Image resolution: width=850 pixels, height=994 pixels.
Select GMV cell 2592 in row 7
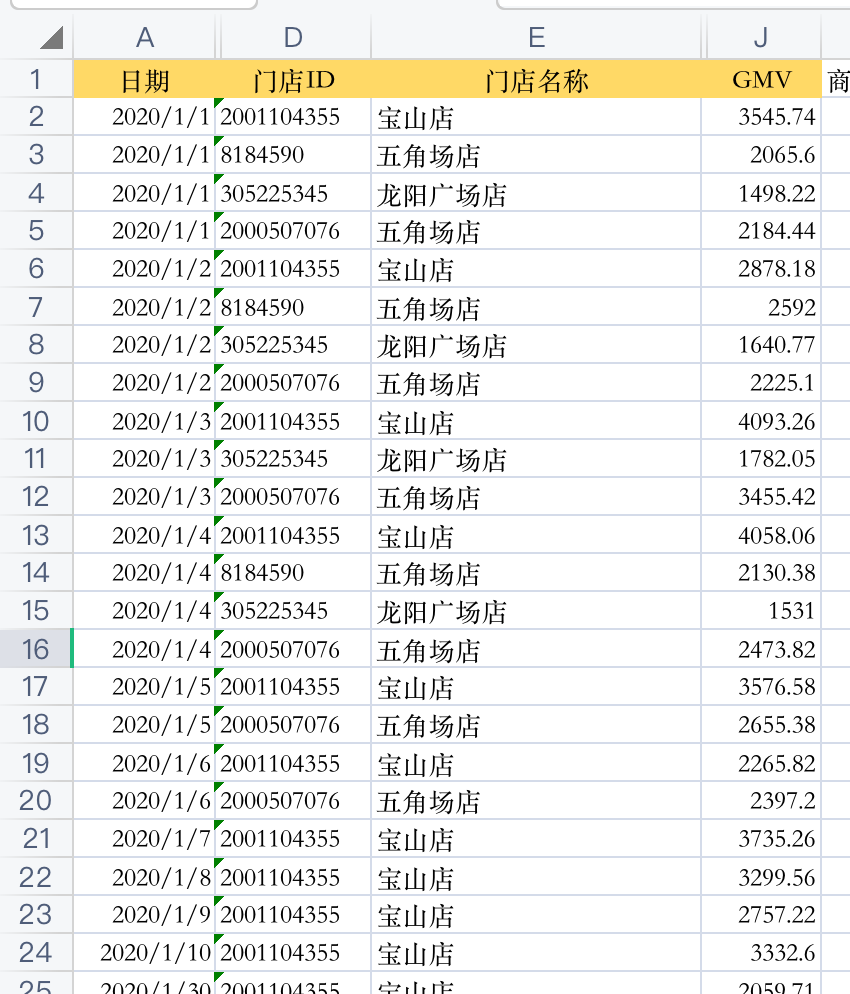761,307
